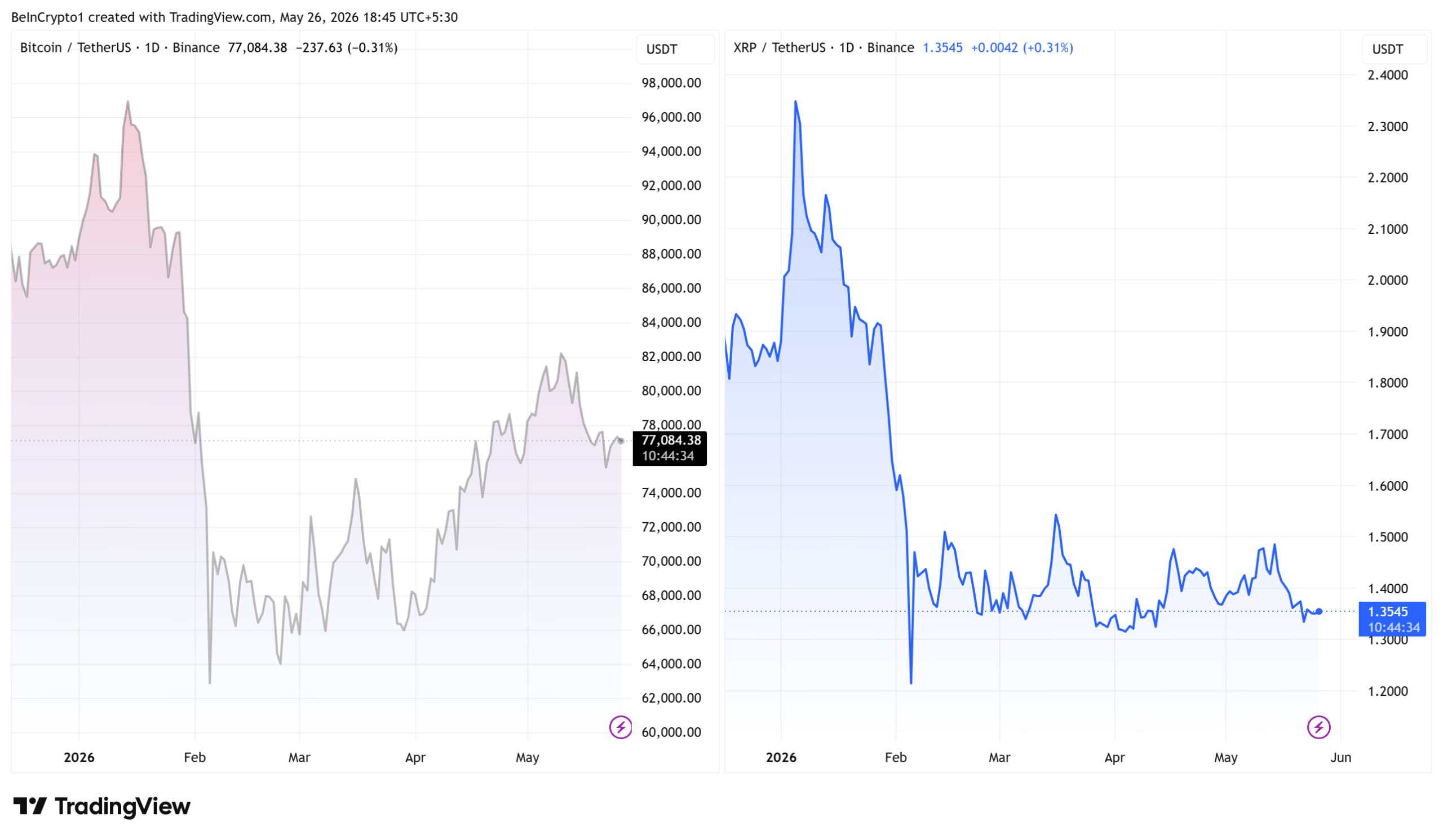Click the XRP last-price dot at the line's end
Screen dimensions: 1443x840
click(x=1320, y=612)
